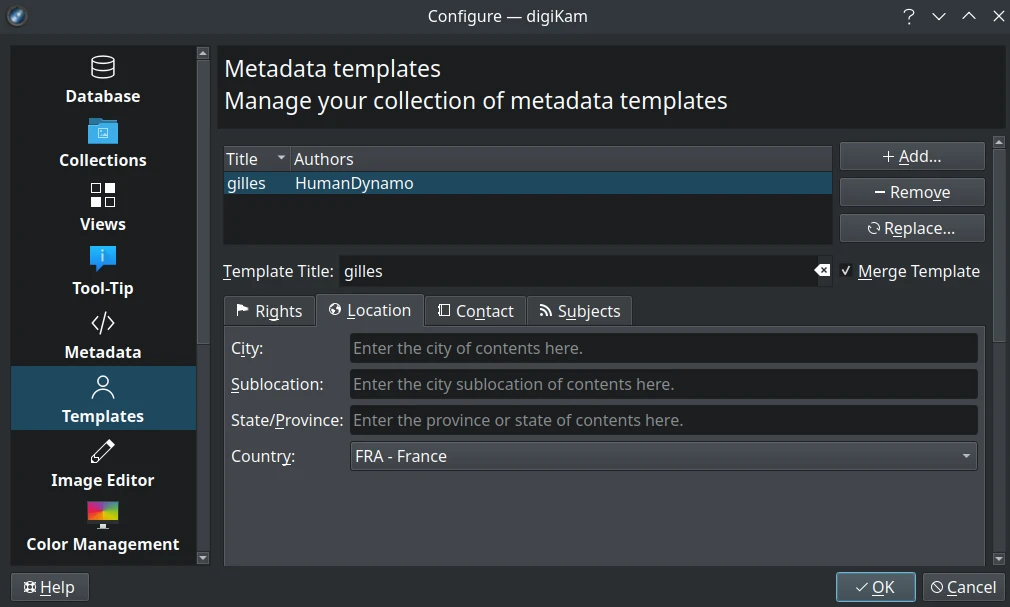Image resolution: width=1010 pixels, height=607 pixels.
Task: Open the Database settings section
Action: (x=102, y=78)
